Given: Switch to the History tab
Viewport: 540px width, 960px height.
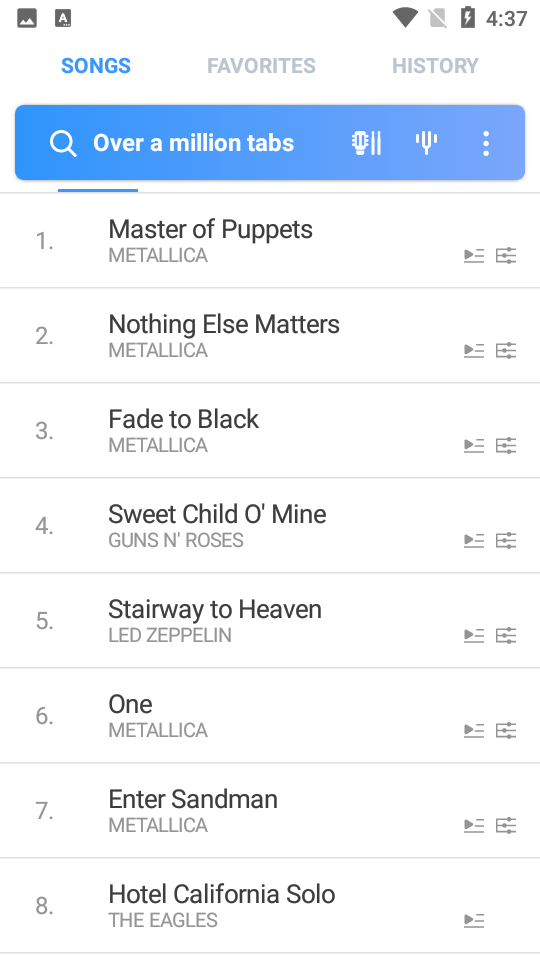Looking at the screenshot, I should [435, 66].
